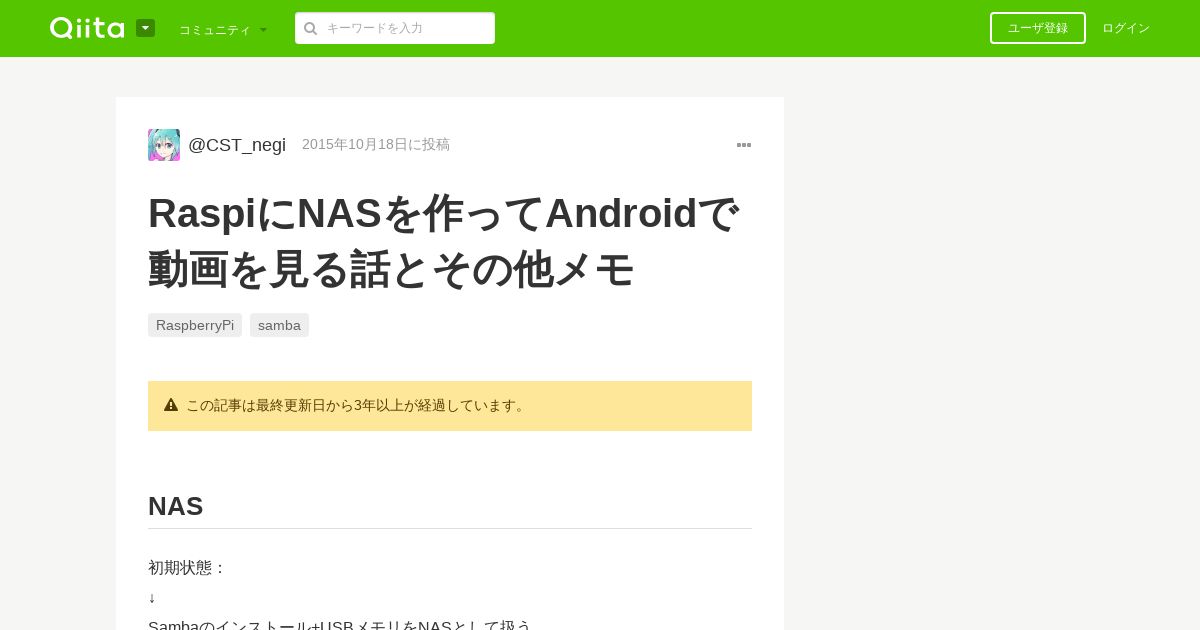Viewport: 1200px width, 630px height.
Task: Click the article title RaspiにNASを作って
Action: point(444,241)
